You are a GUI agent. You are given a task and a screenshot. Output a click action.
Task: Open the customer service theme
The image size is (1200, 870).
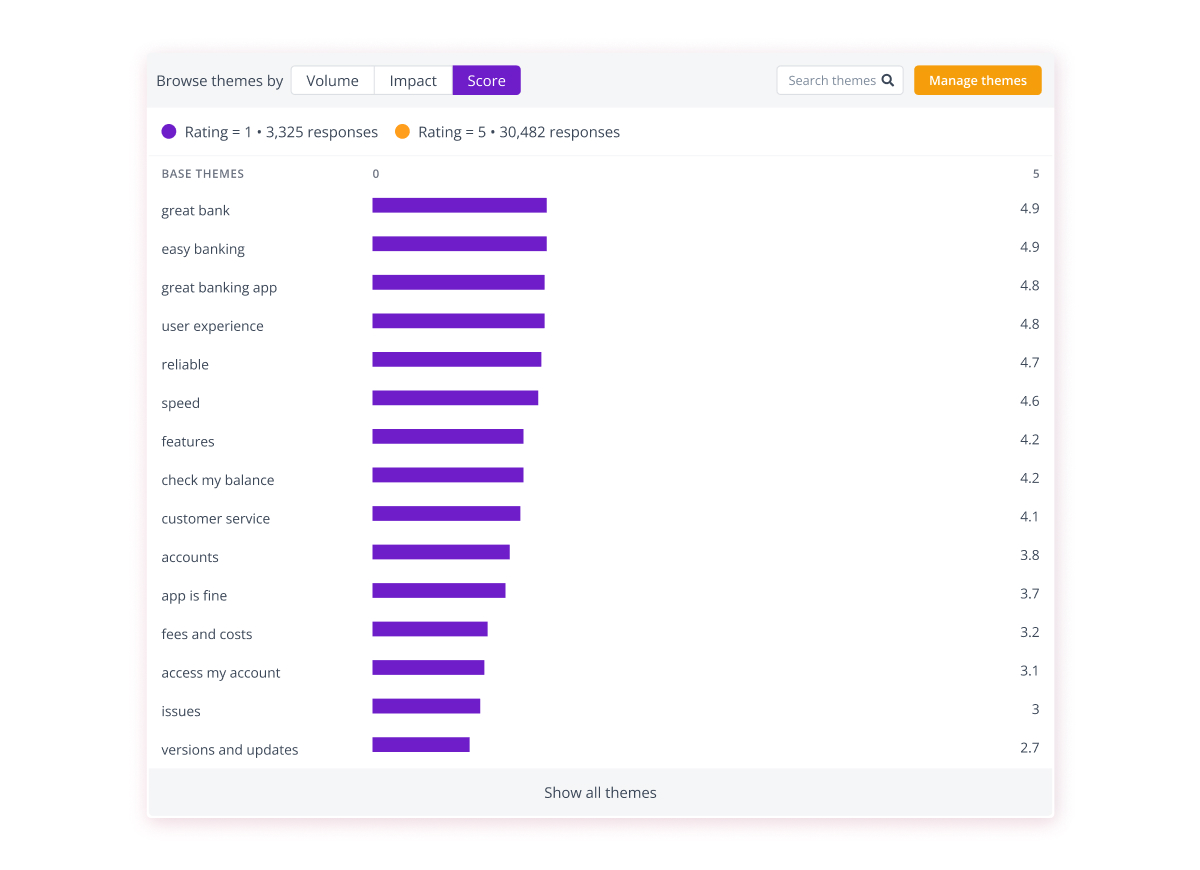coord(216,518)
